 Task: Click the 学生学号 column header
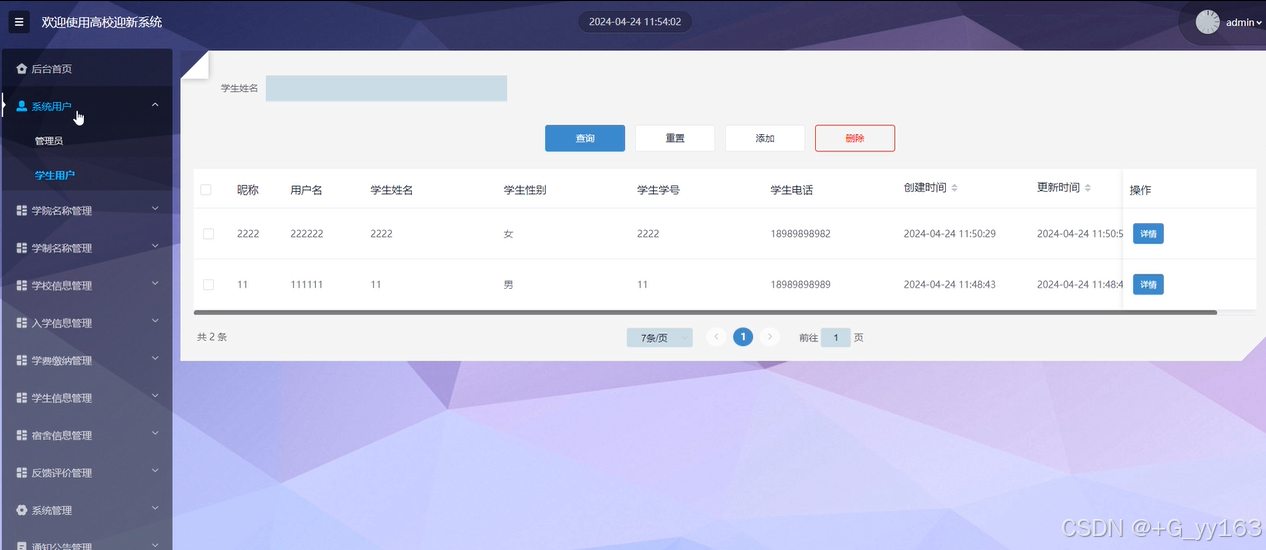(x=658, y=190)
